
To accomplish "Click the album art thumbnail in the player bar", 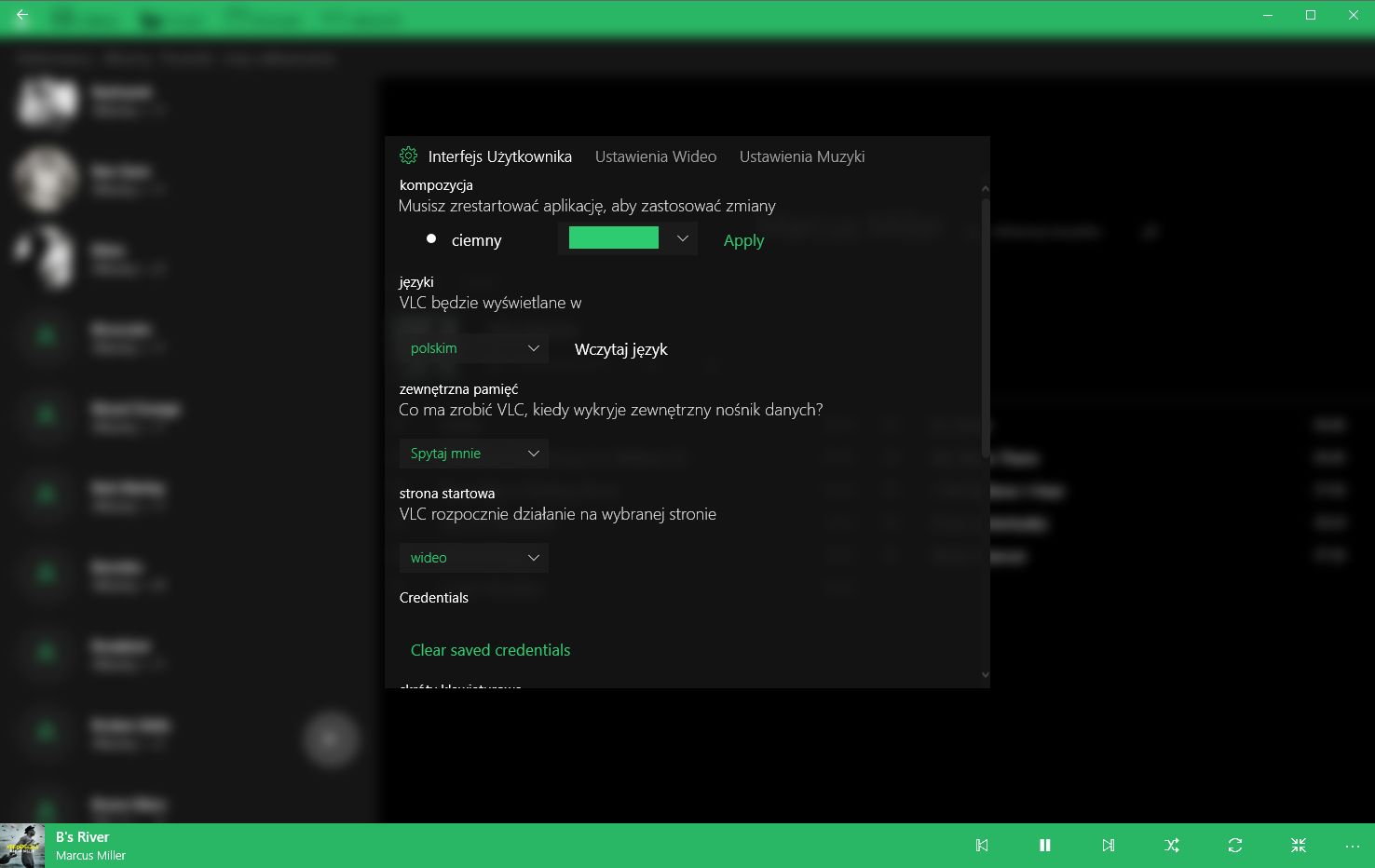I will (x=22, y=846).
